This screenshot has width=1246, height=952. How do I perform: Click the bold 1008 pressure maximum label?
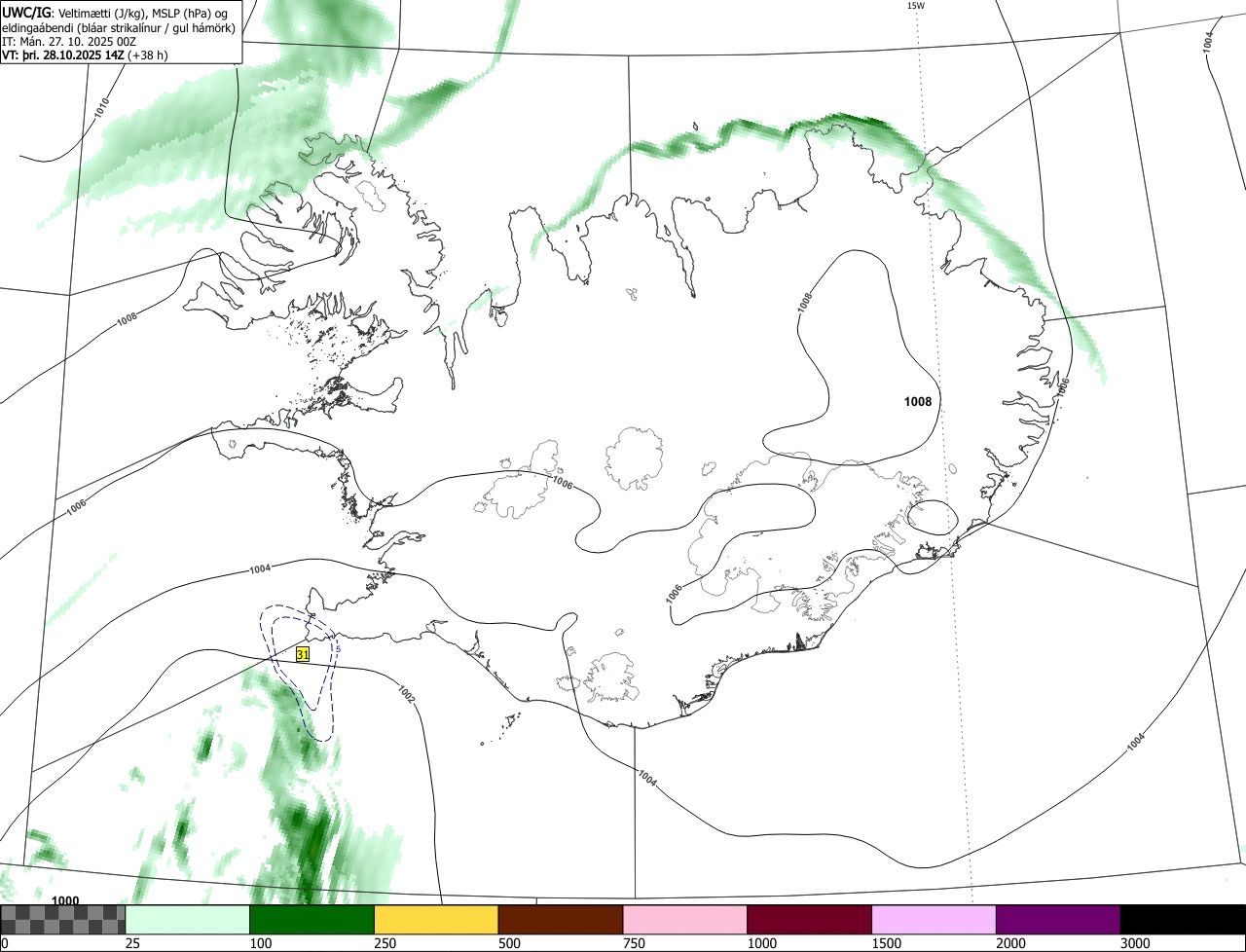tap(918, 401)
